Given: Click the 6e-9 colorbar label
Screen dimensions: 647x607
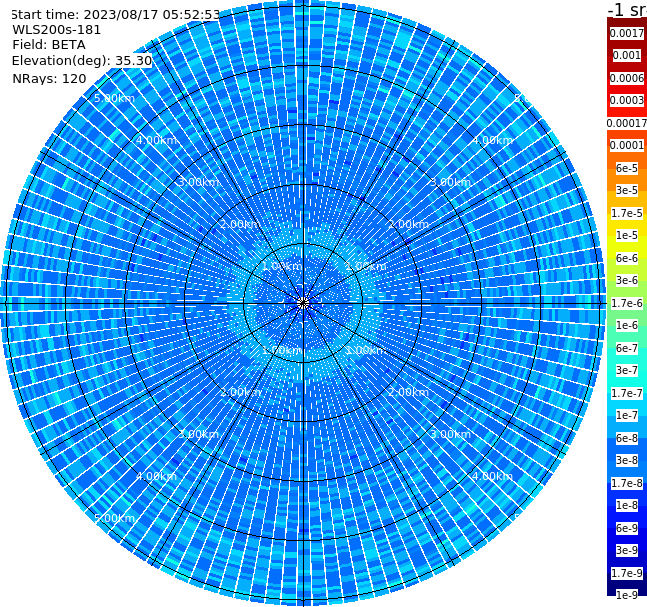Looking at the screenshot, I should (x=627, y=528).
